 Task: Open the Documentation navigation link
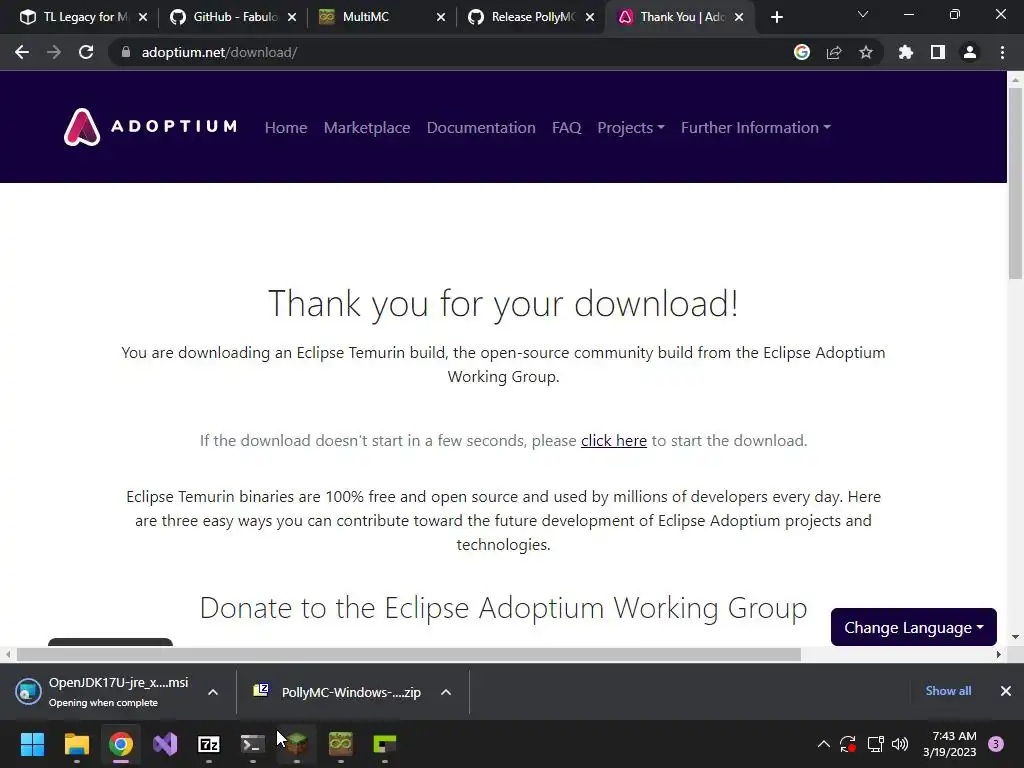[481, 127]
